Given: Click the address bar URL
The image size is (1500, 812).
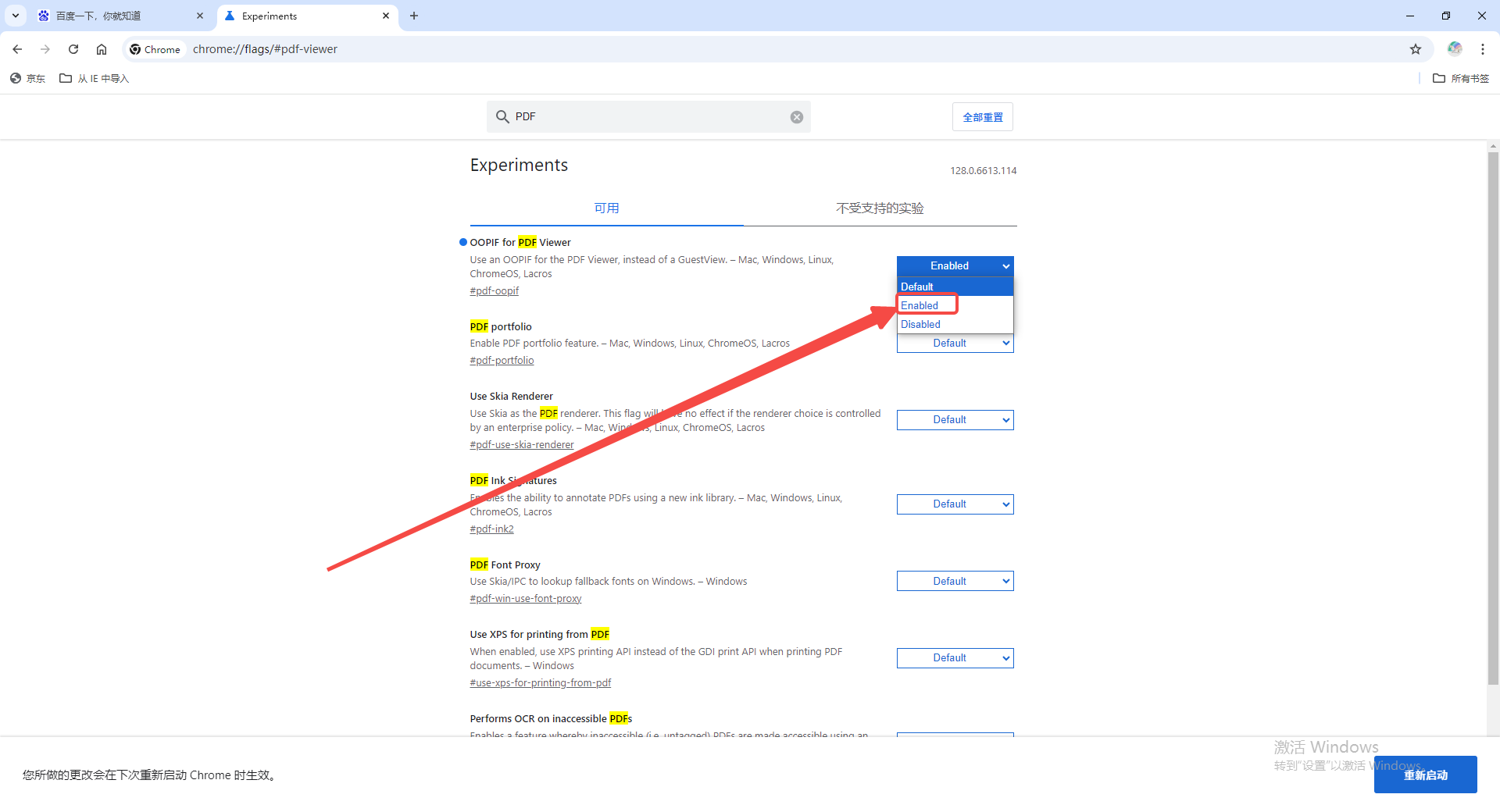Looking at the screenshot, I should tap(265, 49).
